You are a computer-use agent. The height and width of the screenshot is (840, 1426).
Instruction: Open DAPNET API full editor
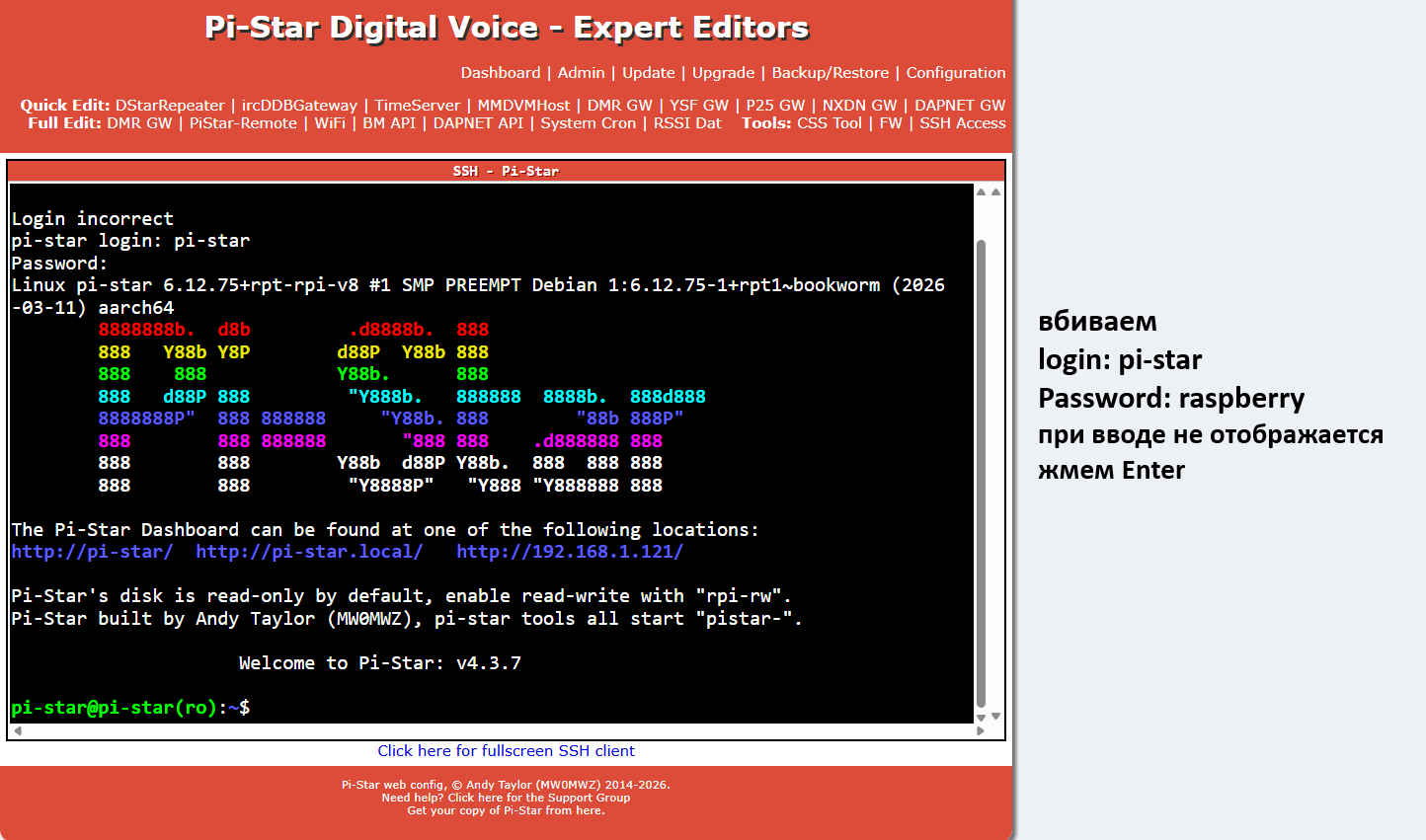point(478,123)
